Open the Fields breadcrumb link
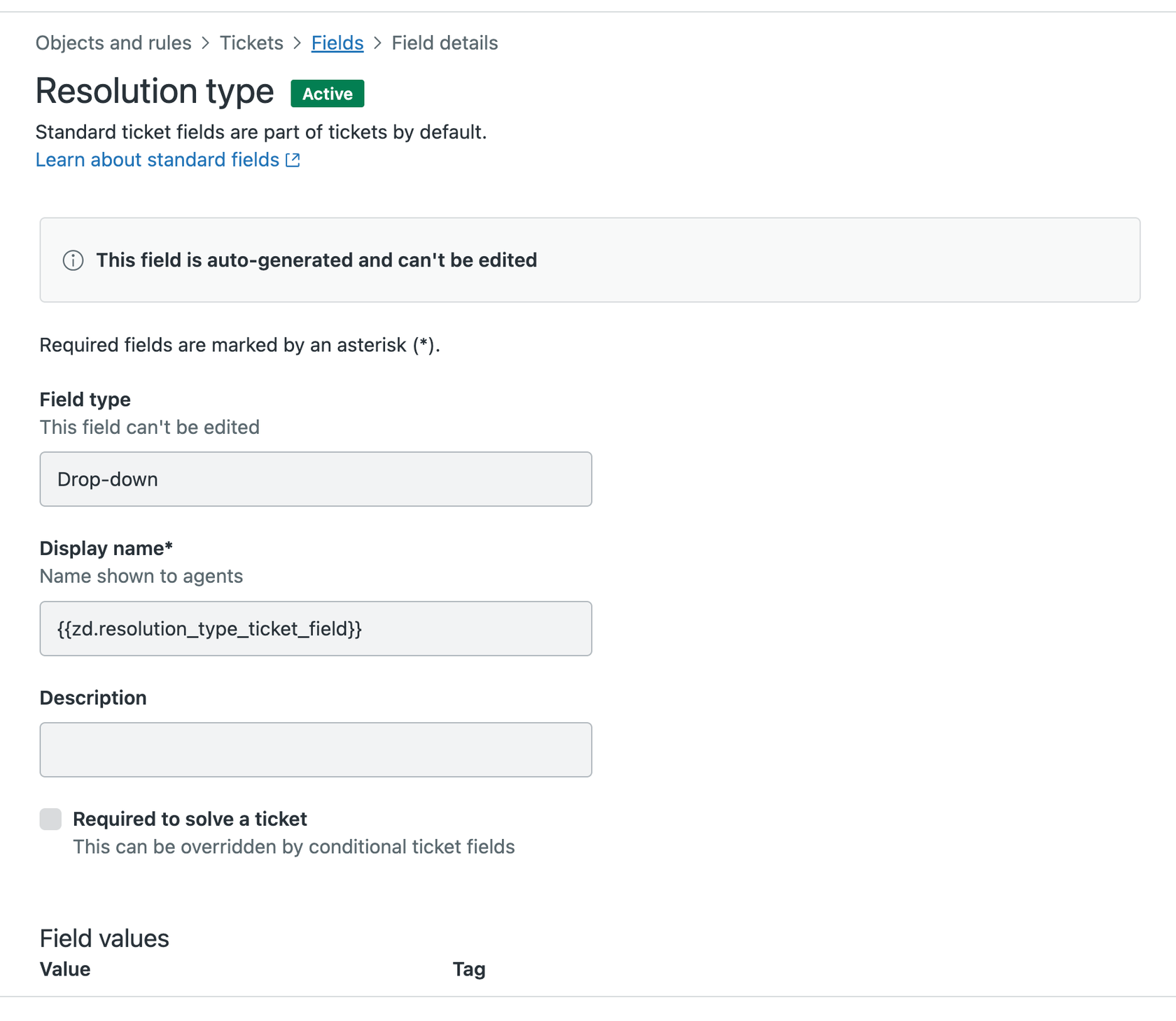The width and height of the screenshot is (1176, 1021). (337, 43)
